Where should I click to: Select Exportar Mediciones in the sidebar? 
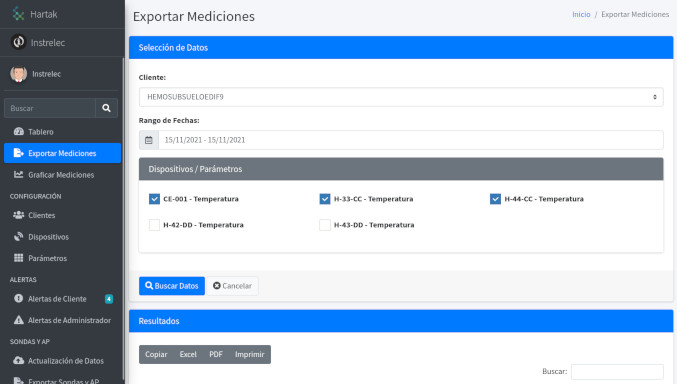pos(62,153)
